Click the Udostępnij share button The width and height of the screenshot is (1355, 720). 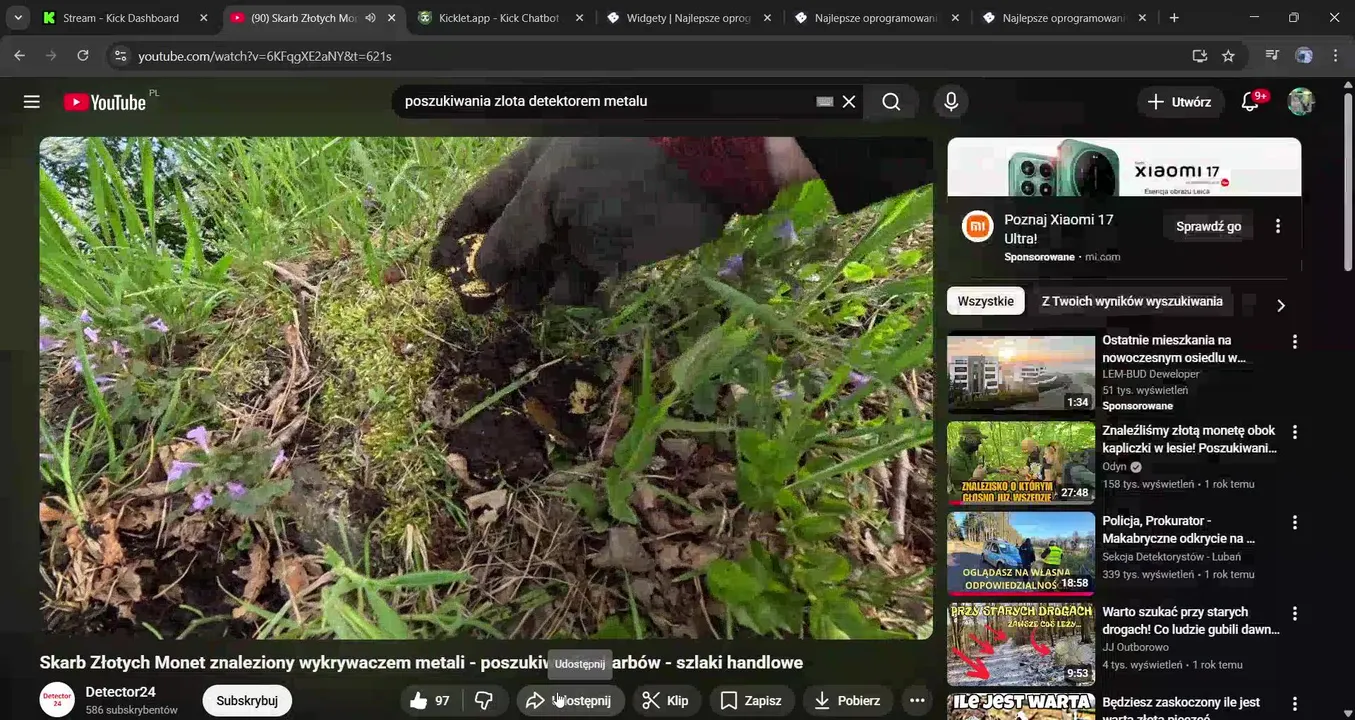[571, 701]
